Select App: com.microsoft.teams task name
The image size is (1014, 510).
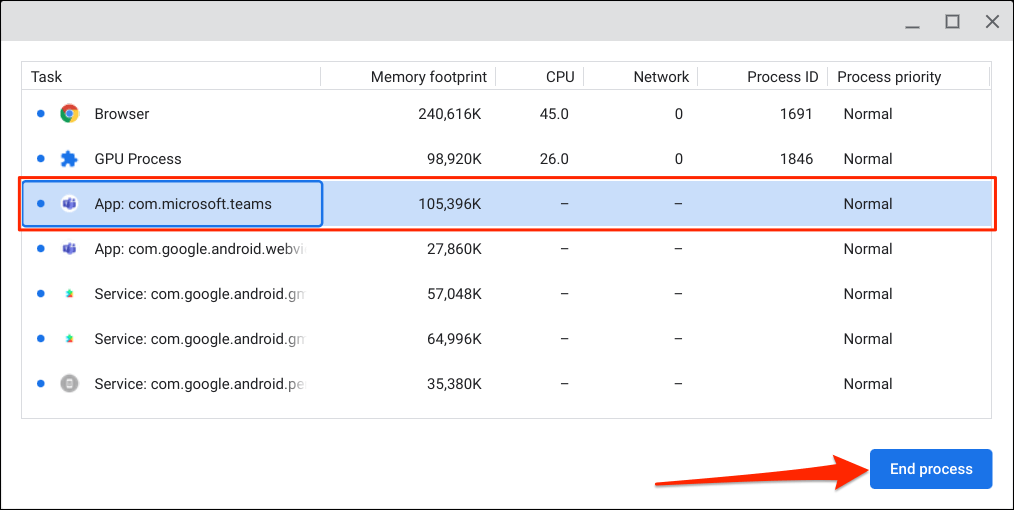183,204
